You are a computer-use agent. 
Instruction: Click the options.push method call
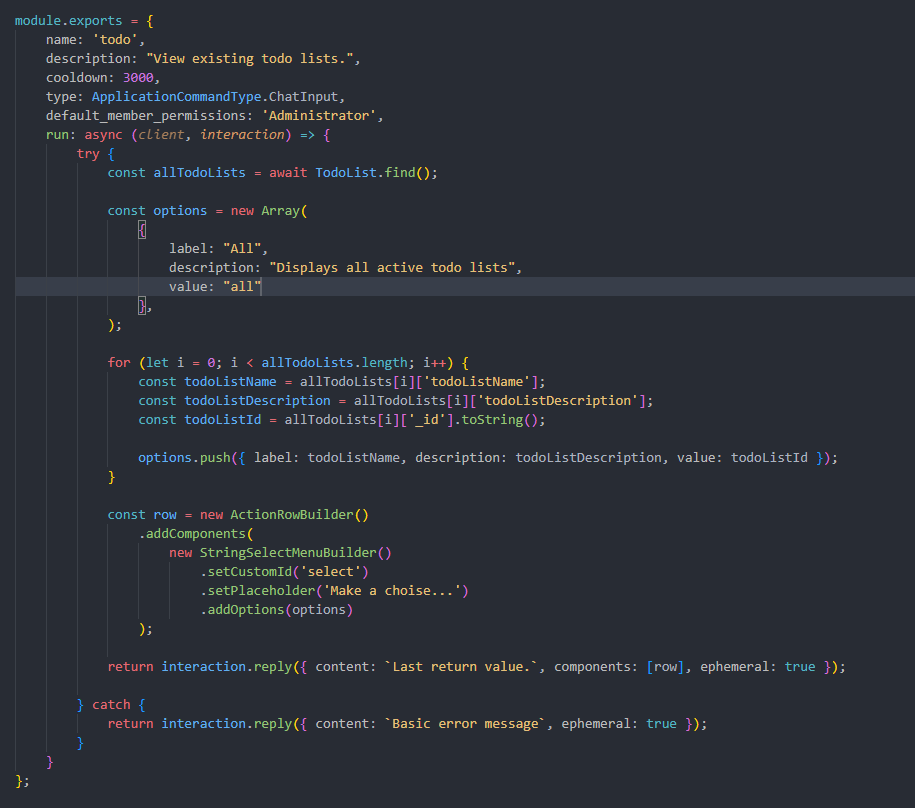click(x=175, y=458)
